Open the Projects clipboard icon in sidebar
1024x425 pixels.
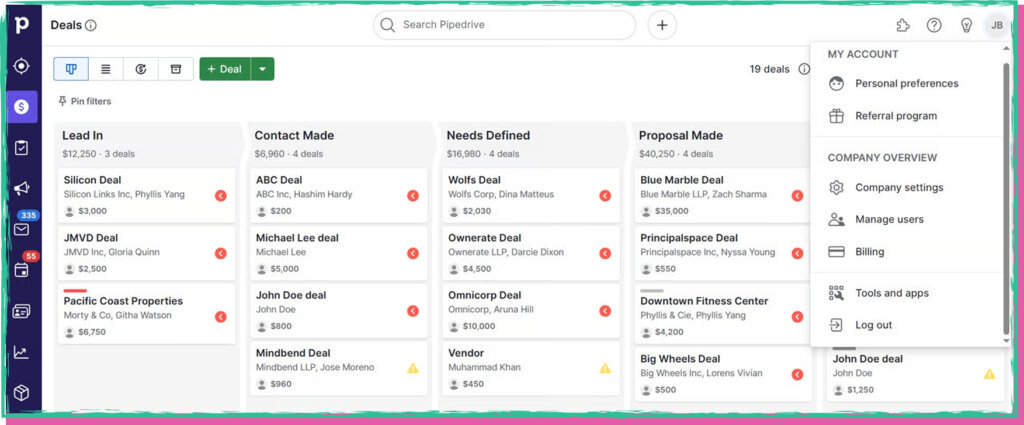point(22,148)
